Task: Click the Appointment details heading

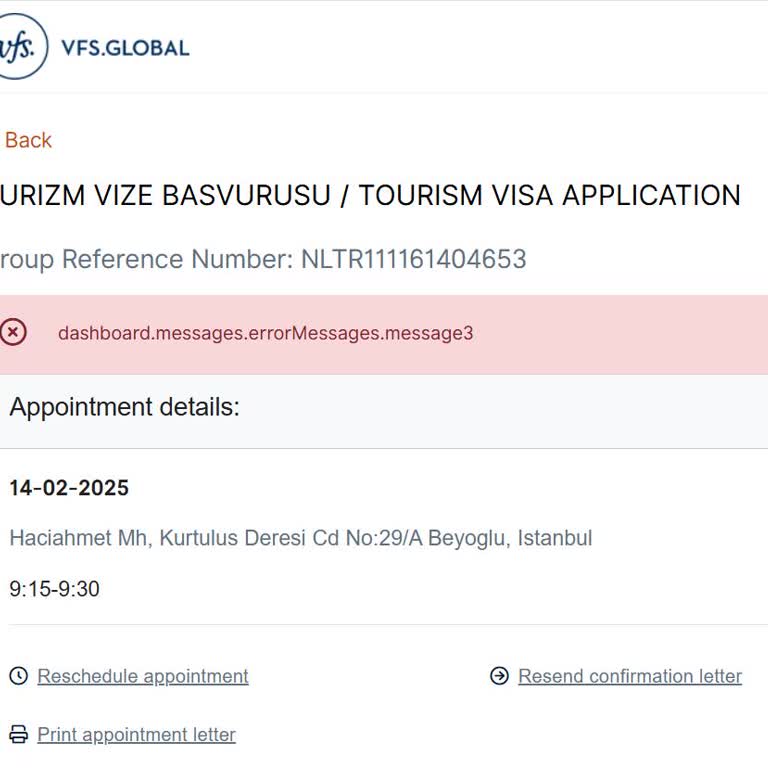Action: pos(125,407)
